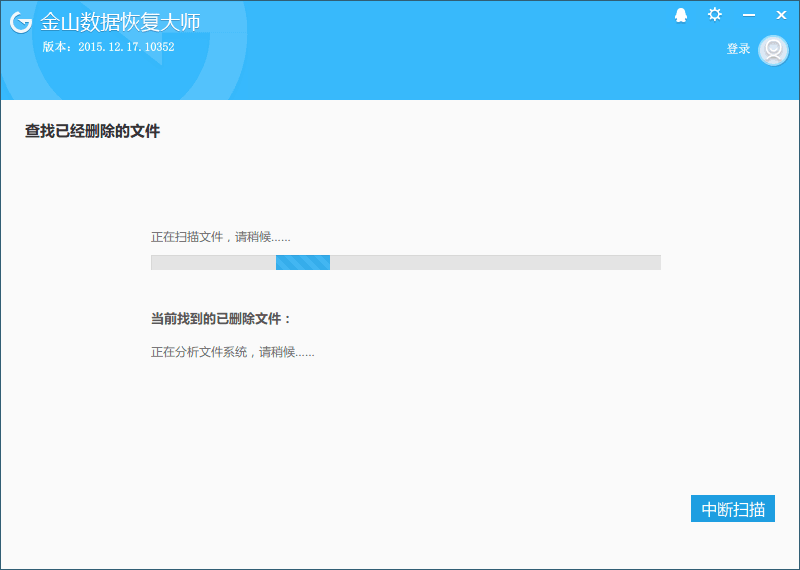Close the data recovery window
This screenshot has height=570, width=800.
(781, 15)
